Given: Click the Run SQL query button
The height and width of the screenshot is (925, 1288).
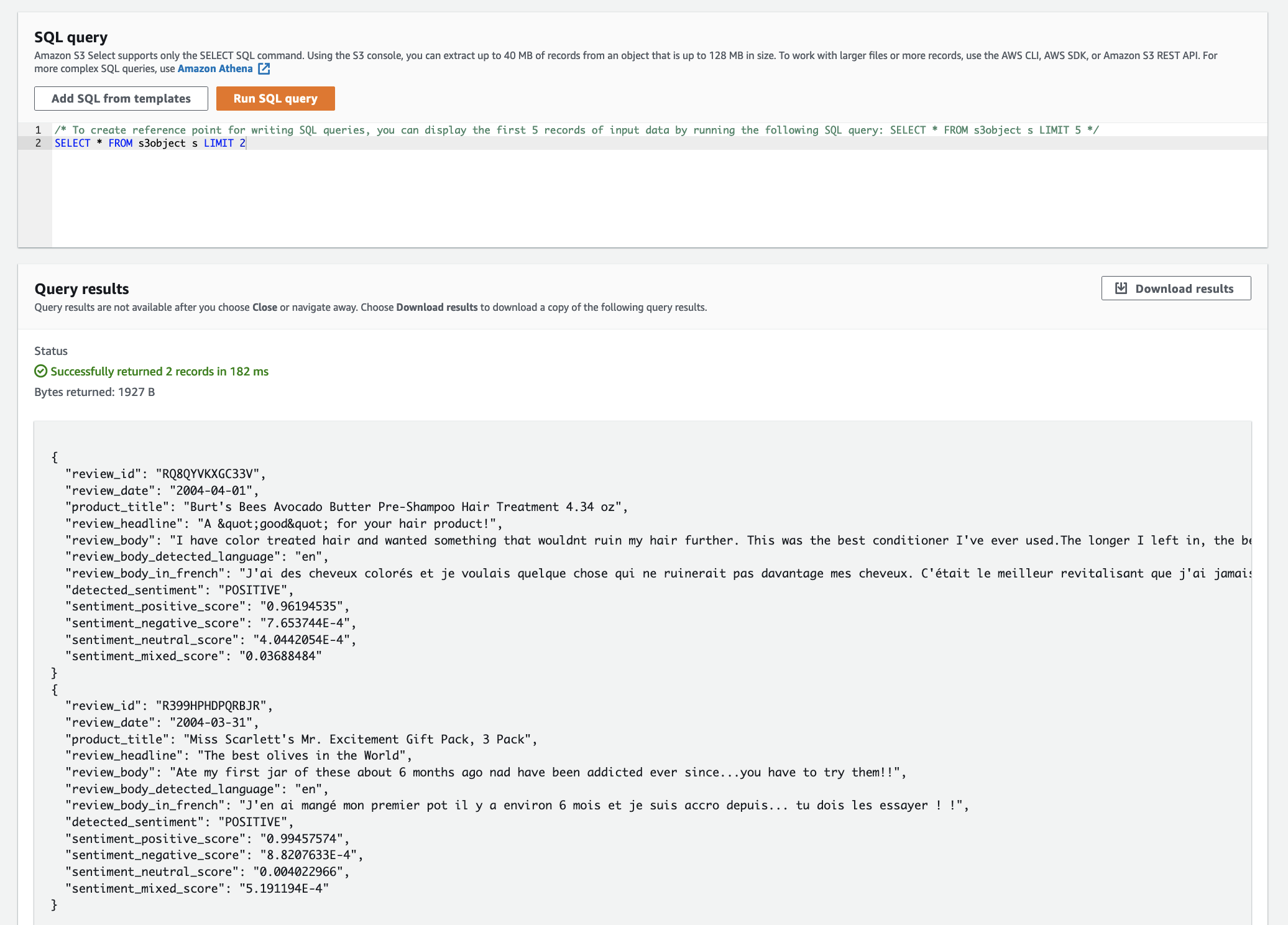Looking at the screenshot, I should (275, 99).
